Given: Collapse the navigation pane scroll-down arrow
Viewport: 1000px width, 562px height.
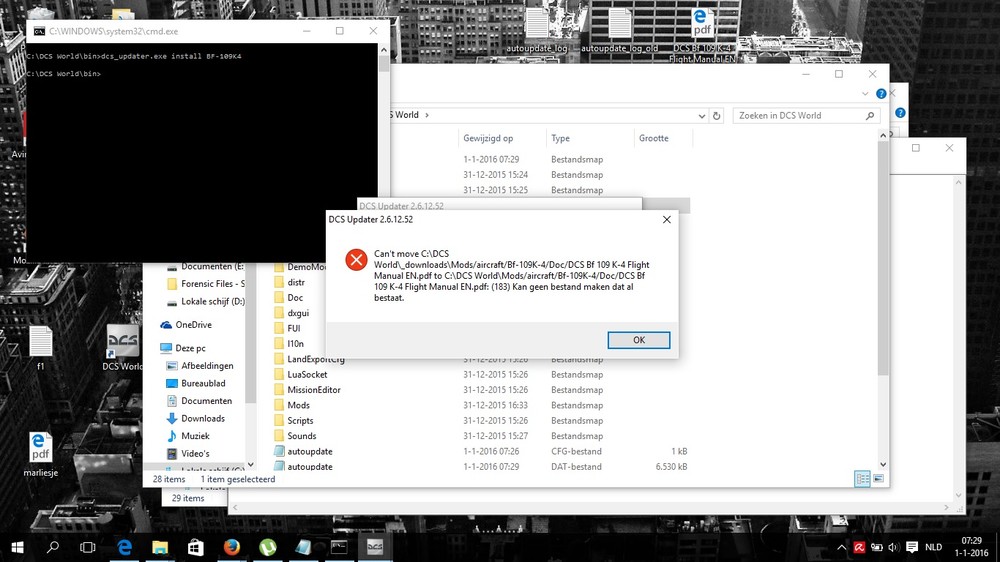Looking at the screenshot, I should point(251,464).
